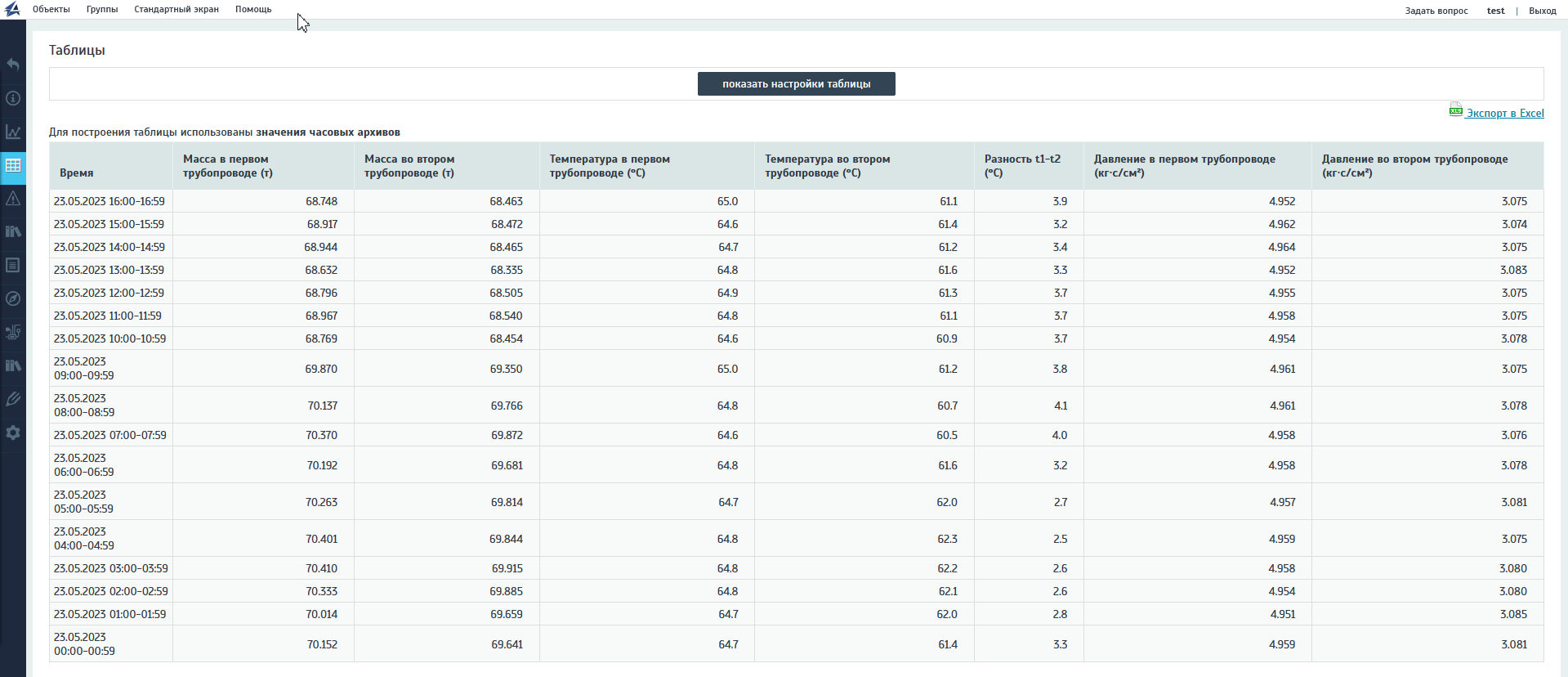Click the application logo at top-left

(x=12, y=10)
